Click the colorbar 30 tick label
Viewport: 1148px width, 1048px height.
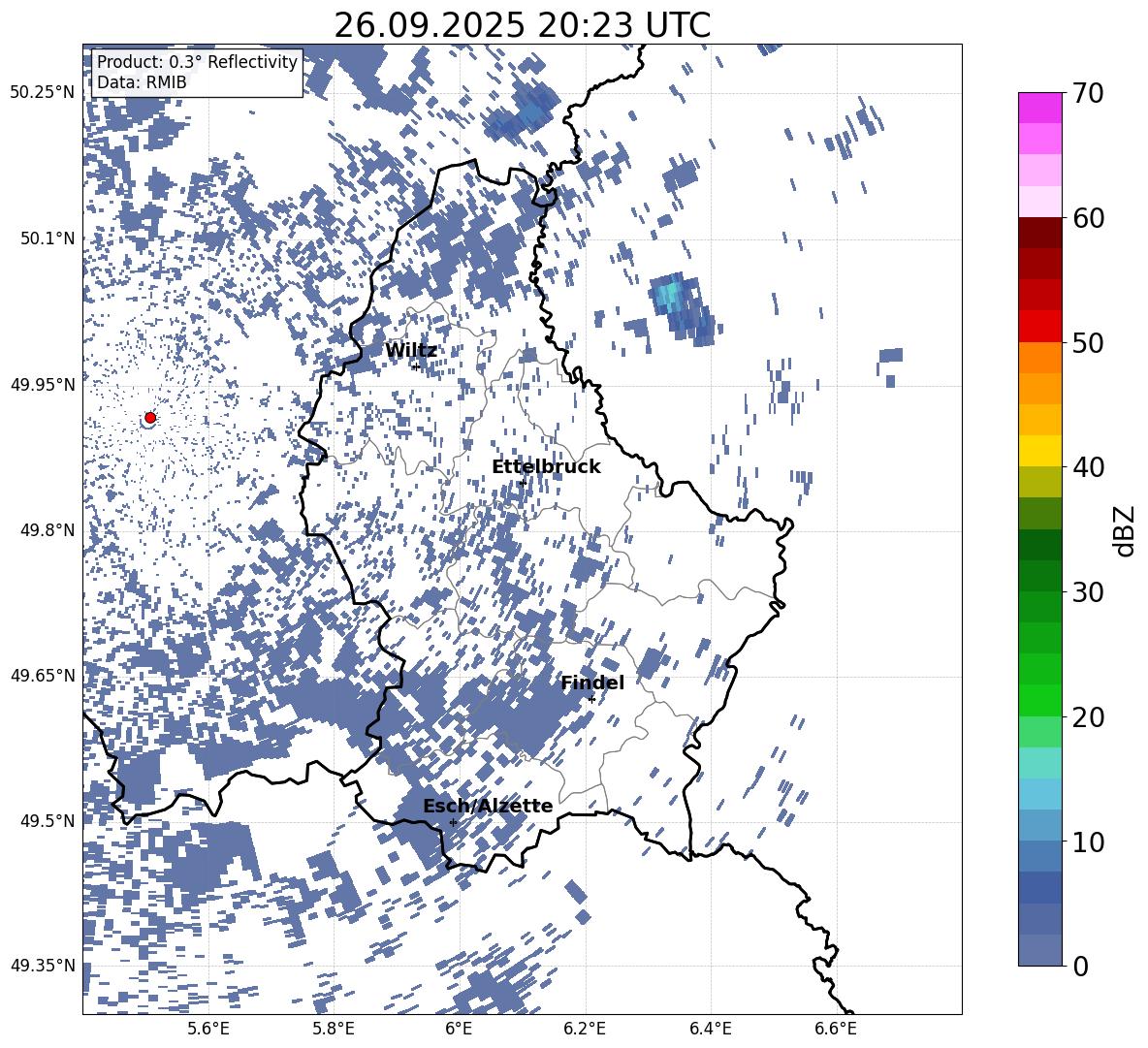pyautogui.click(x=1089, y=592)
